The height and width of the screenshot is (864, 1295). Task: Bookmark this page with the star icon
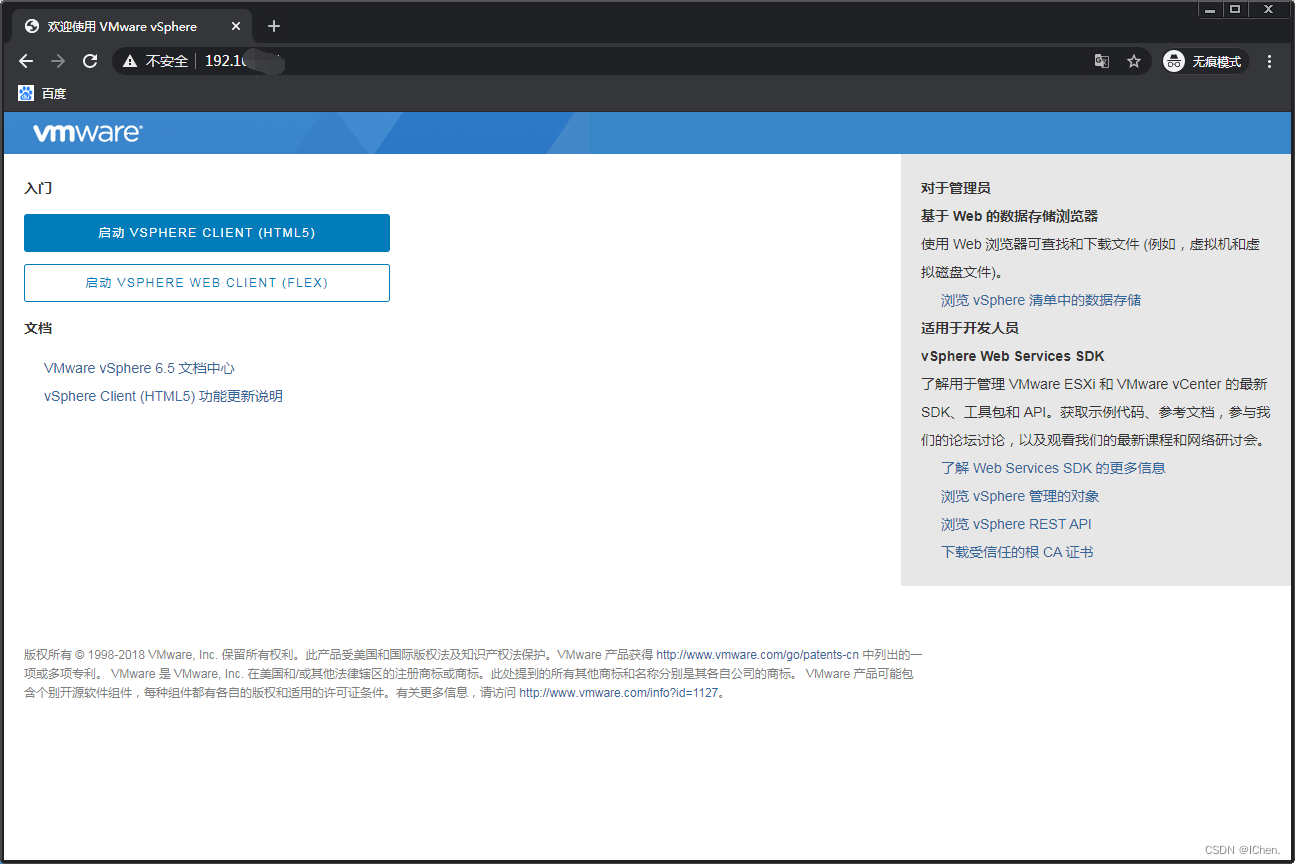pos(1134,61)
